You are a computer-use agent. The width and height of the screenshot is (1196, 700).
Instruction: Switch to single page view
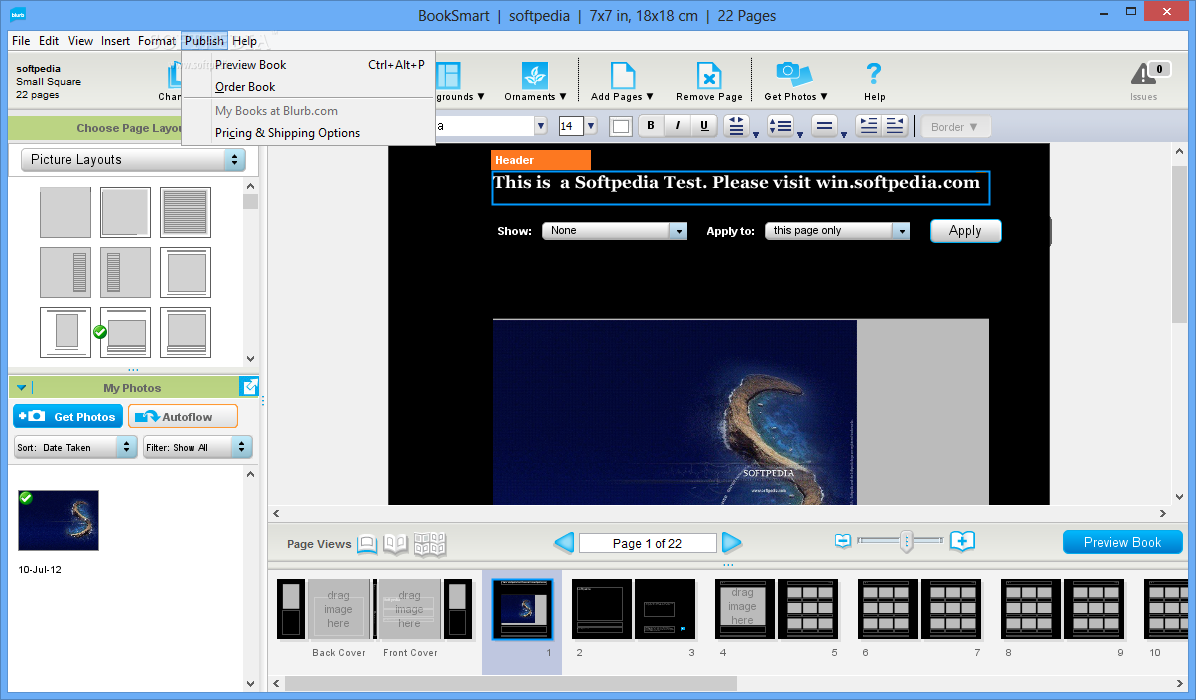tap(367, 544)
